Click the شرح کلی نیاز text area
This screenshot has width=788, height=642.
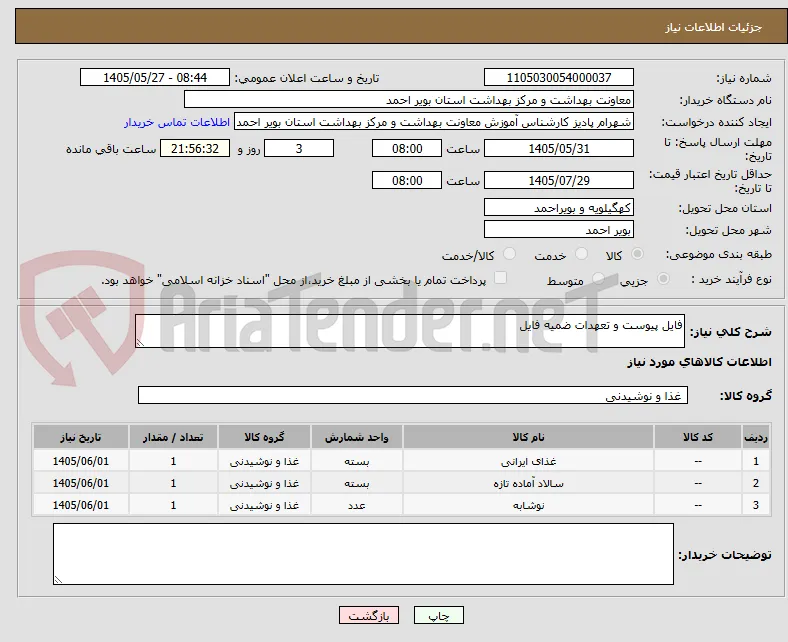tap(410, 331)
